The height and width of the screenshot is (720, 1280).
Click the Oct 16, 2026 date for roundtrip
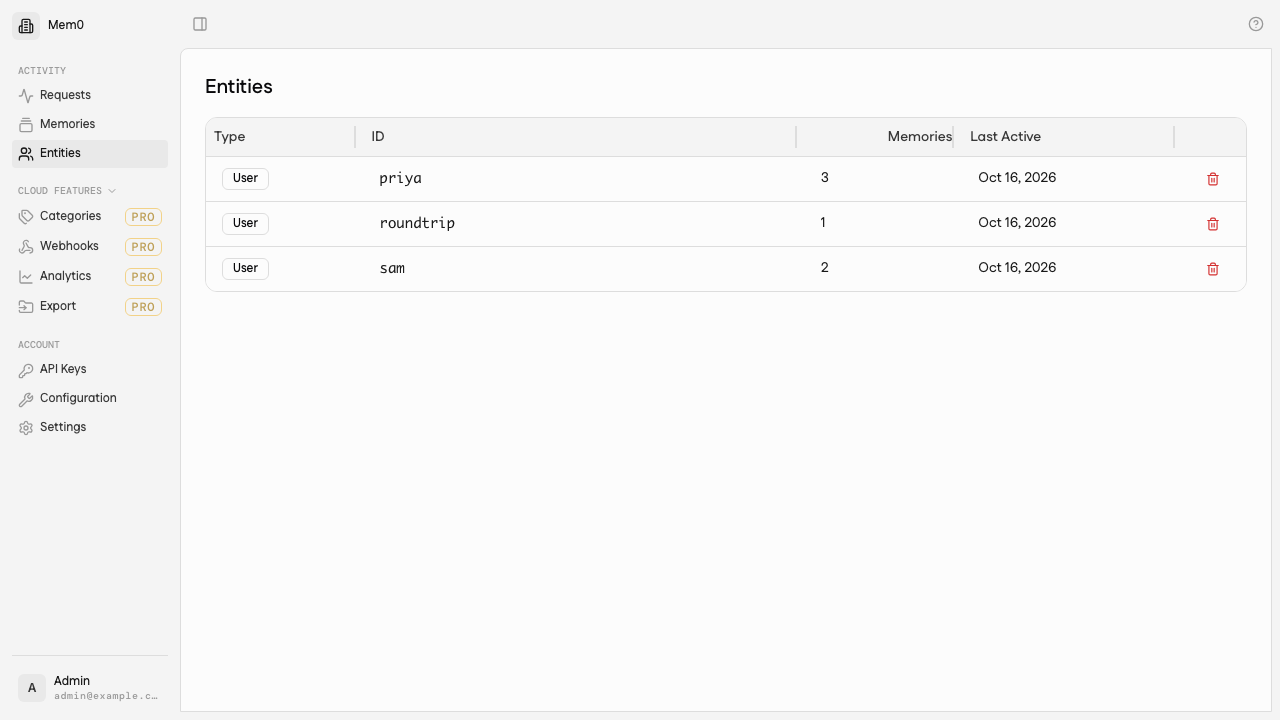tap(1017, 223)
